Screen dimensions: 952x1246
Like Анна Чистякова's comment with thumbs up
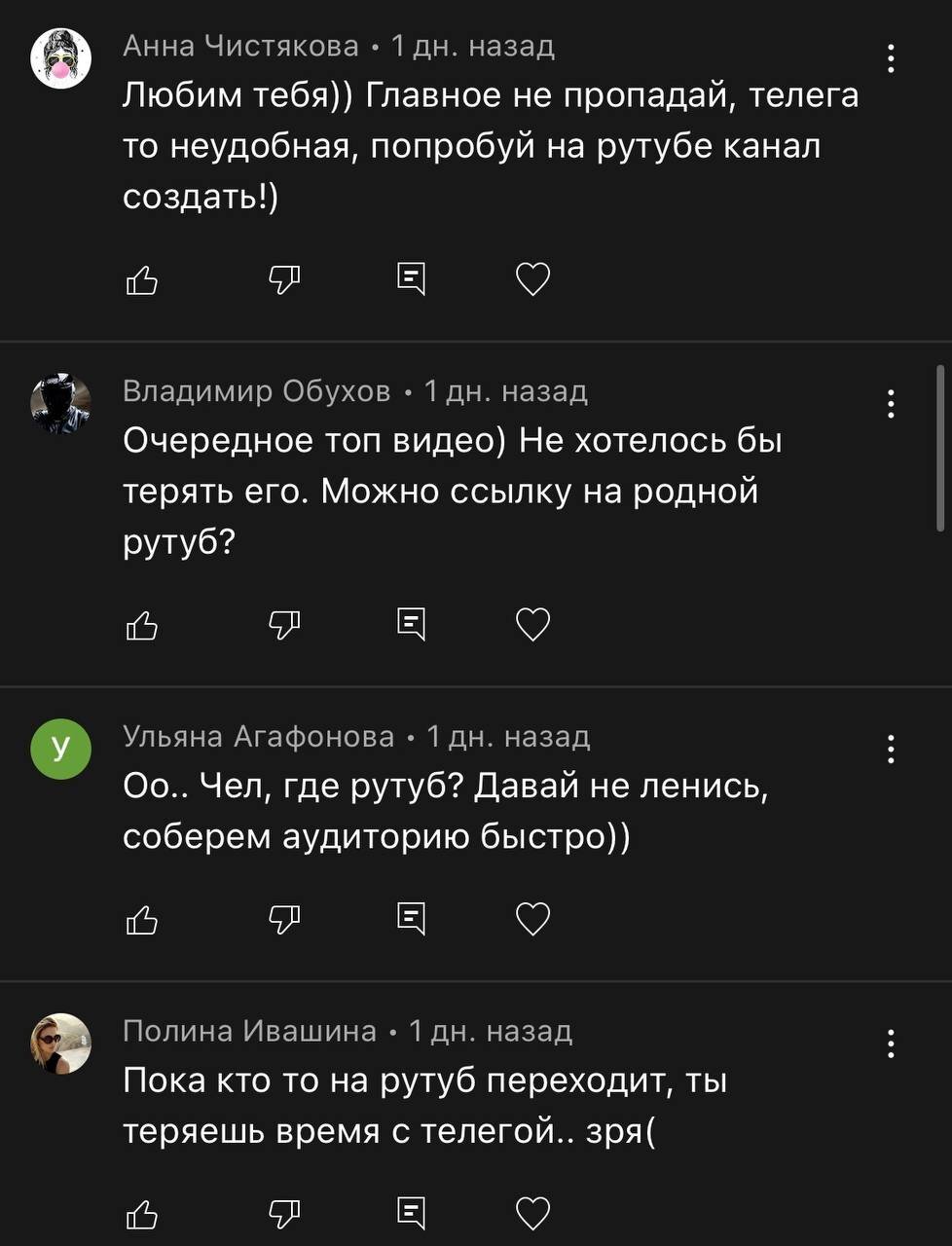coord(142,280)
